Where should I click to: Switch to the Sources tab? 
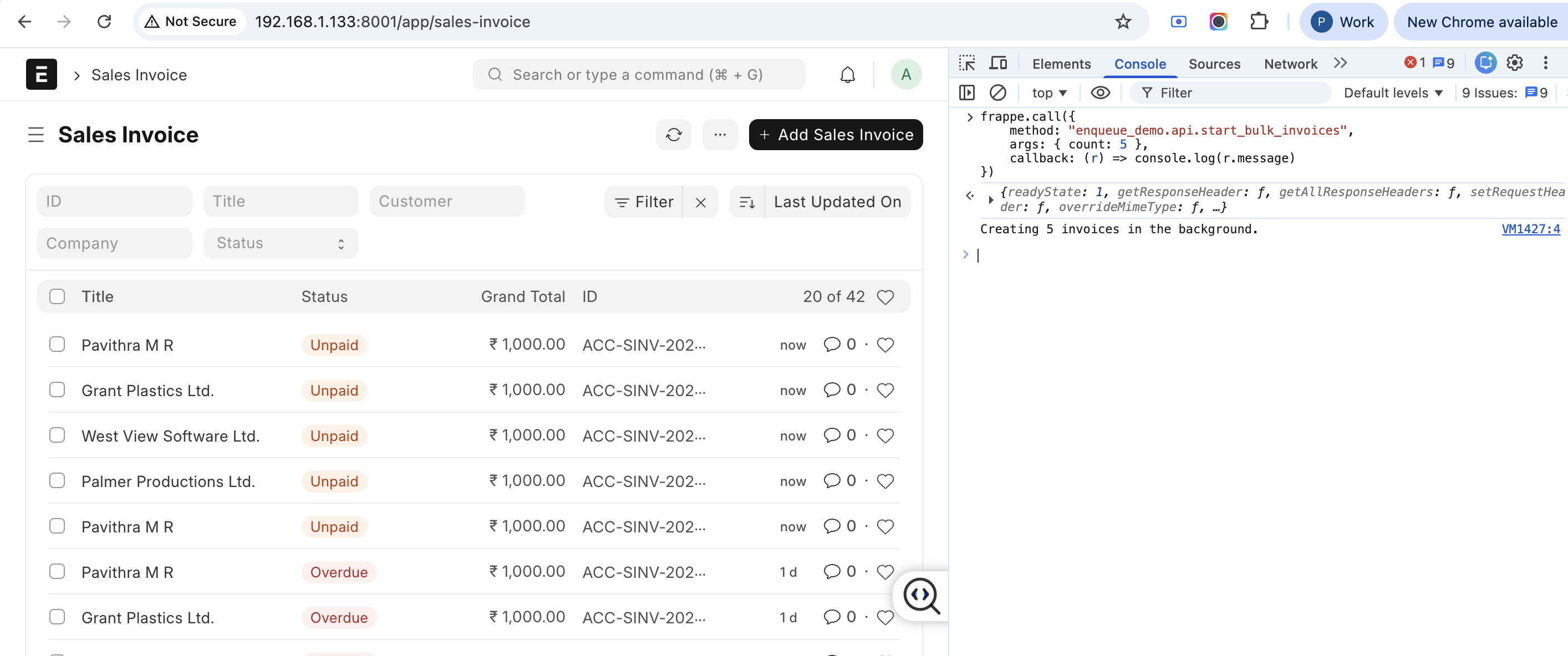coord(1214,64)
